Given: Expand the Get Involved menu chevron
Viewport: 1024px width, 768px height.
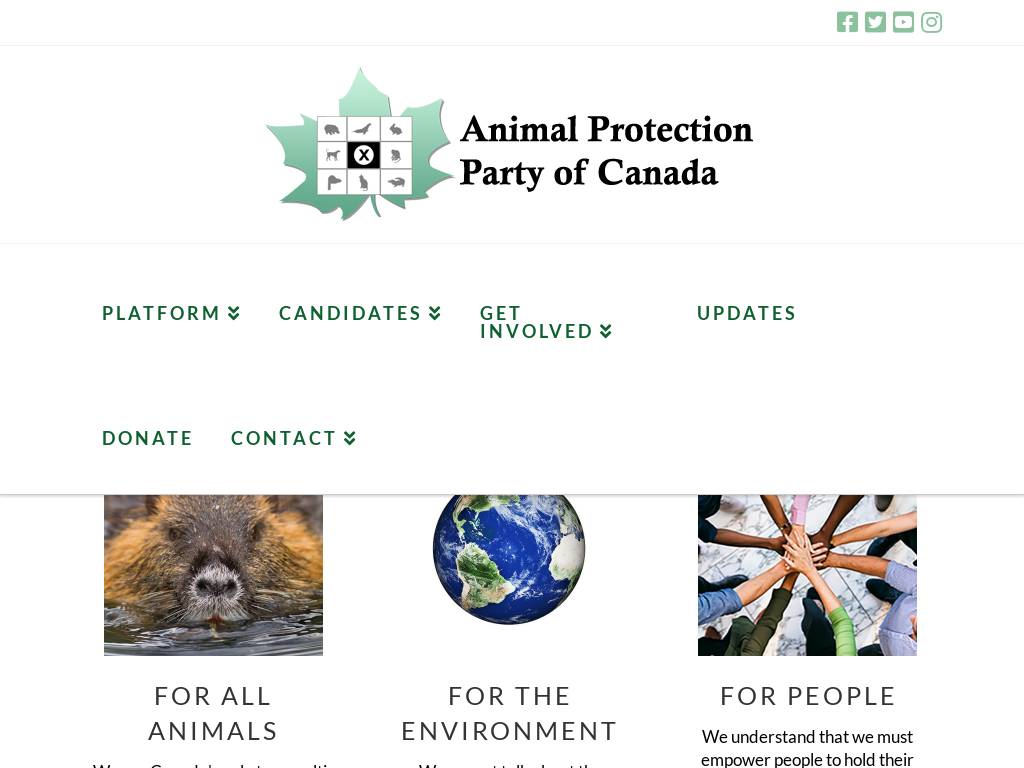Looking at the screenshot, I should [x=606, y=332].
